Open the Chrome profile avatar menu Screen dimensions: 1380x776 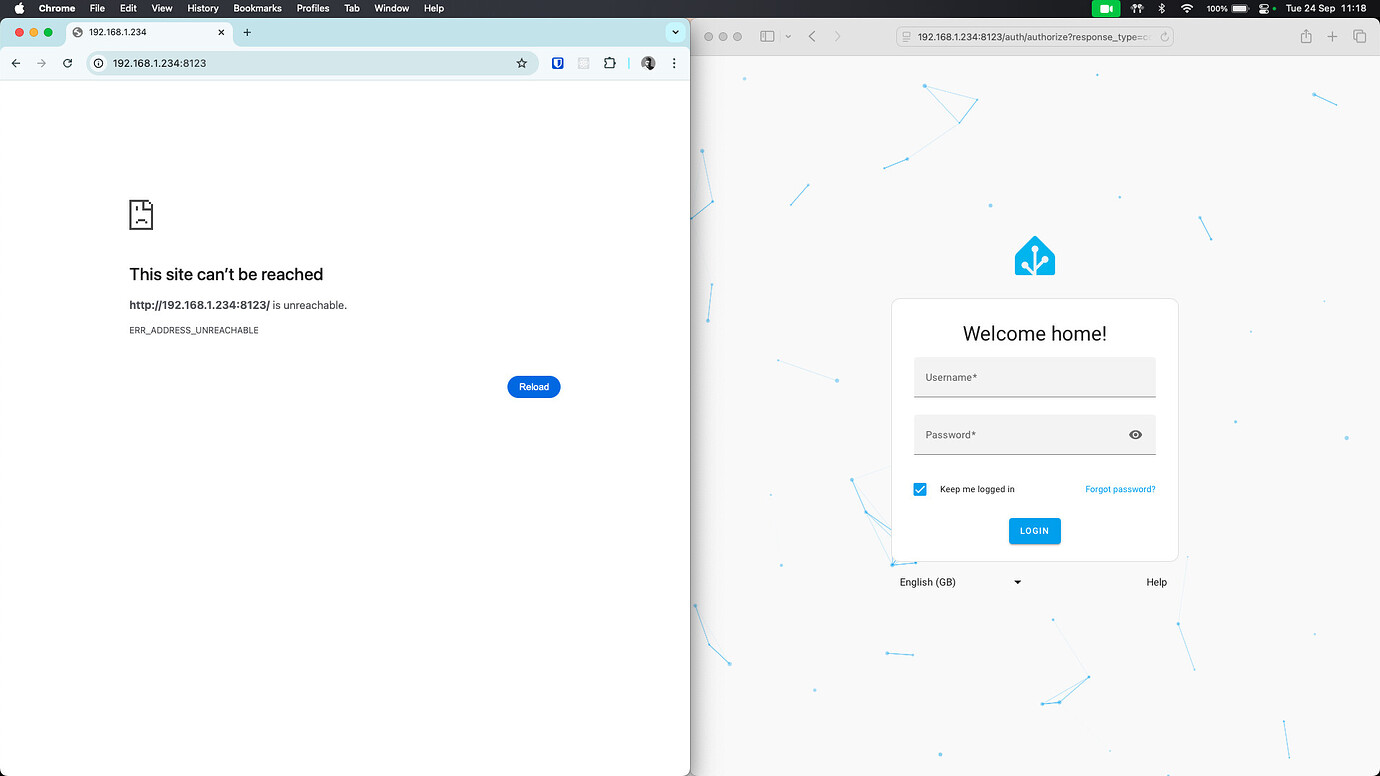click(x=647, y=62)
